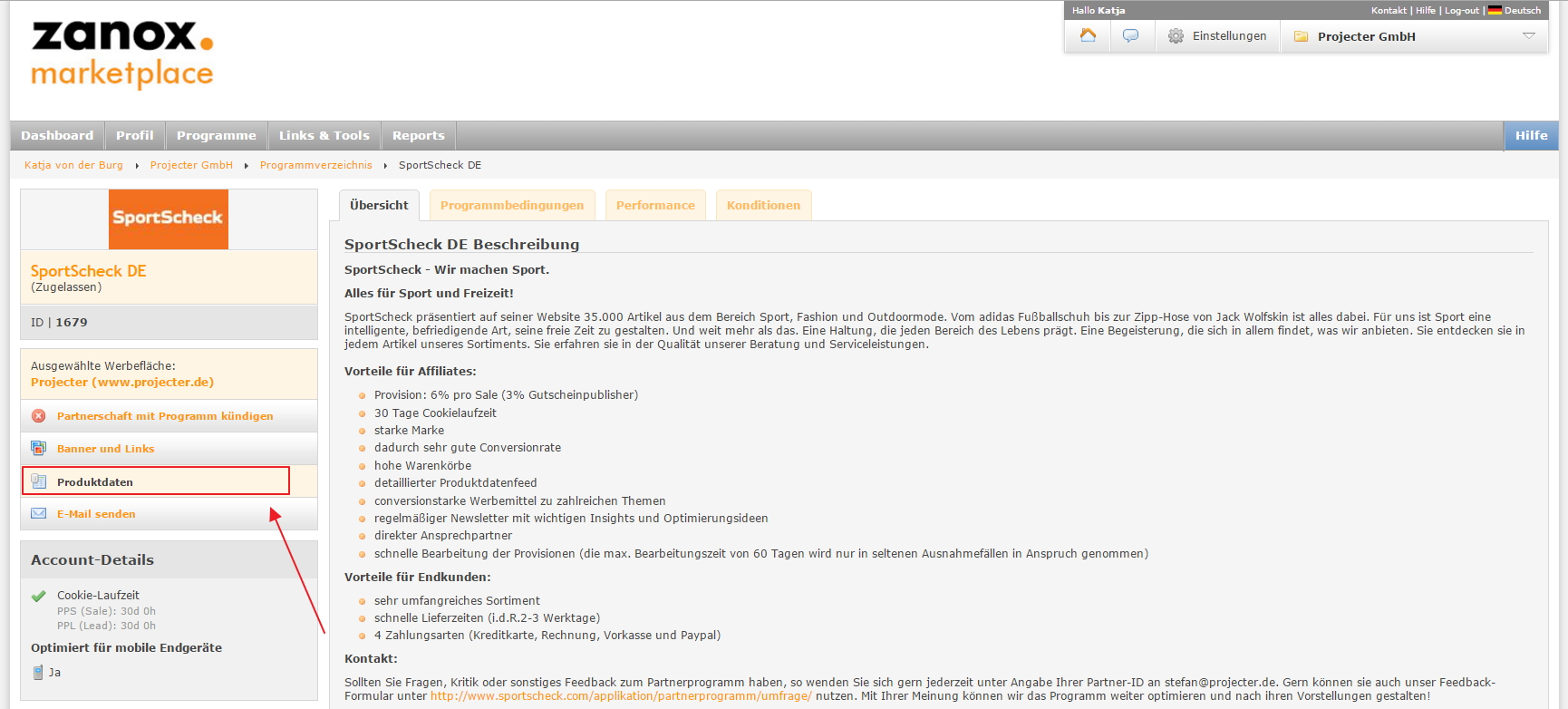
Task: Open the Links & Tools menu
Action: click(x=324, y=135)
